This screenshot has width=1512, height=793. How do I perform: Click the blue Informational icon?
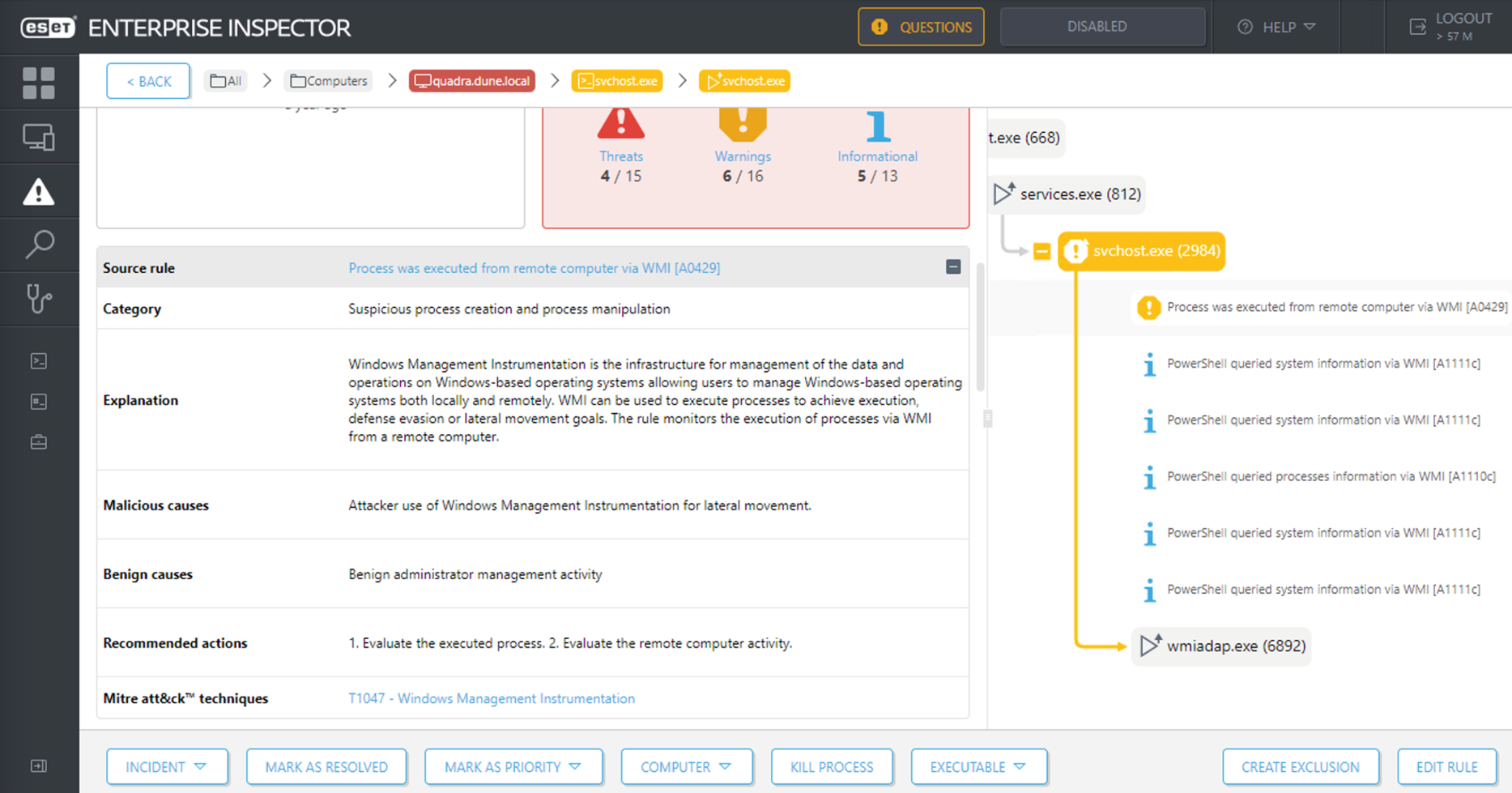(x=878, y=126)
